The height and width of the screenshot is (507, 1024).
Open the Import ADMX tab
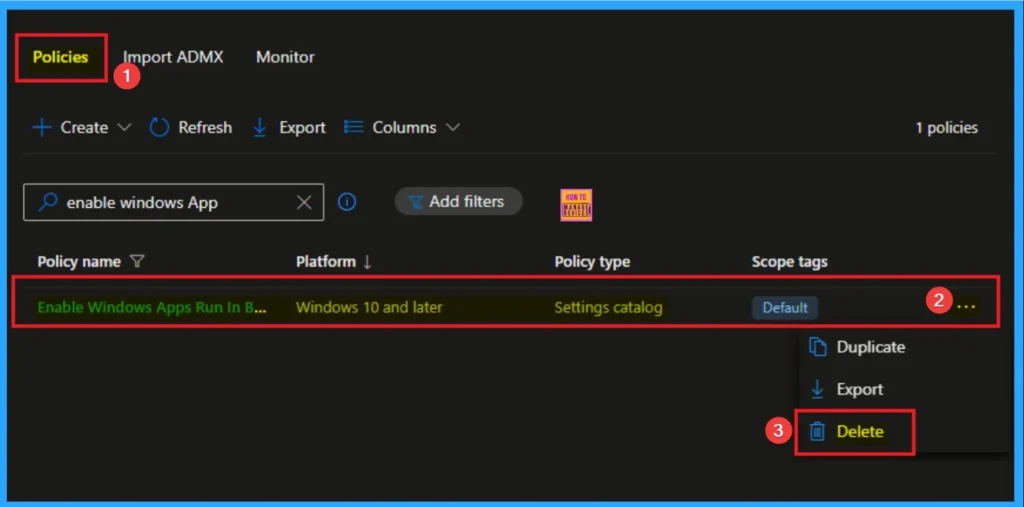[x=173, y=57]
